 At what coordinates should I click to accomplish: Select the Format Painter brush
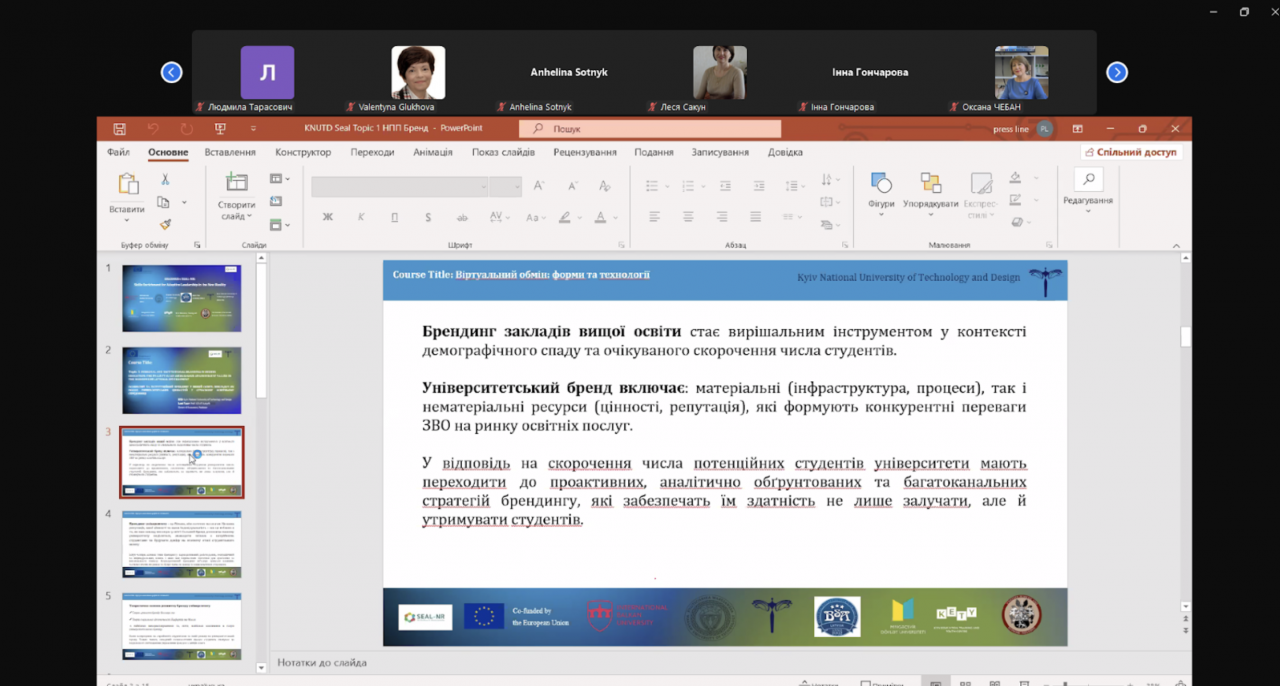point(165,225)
